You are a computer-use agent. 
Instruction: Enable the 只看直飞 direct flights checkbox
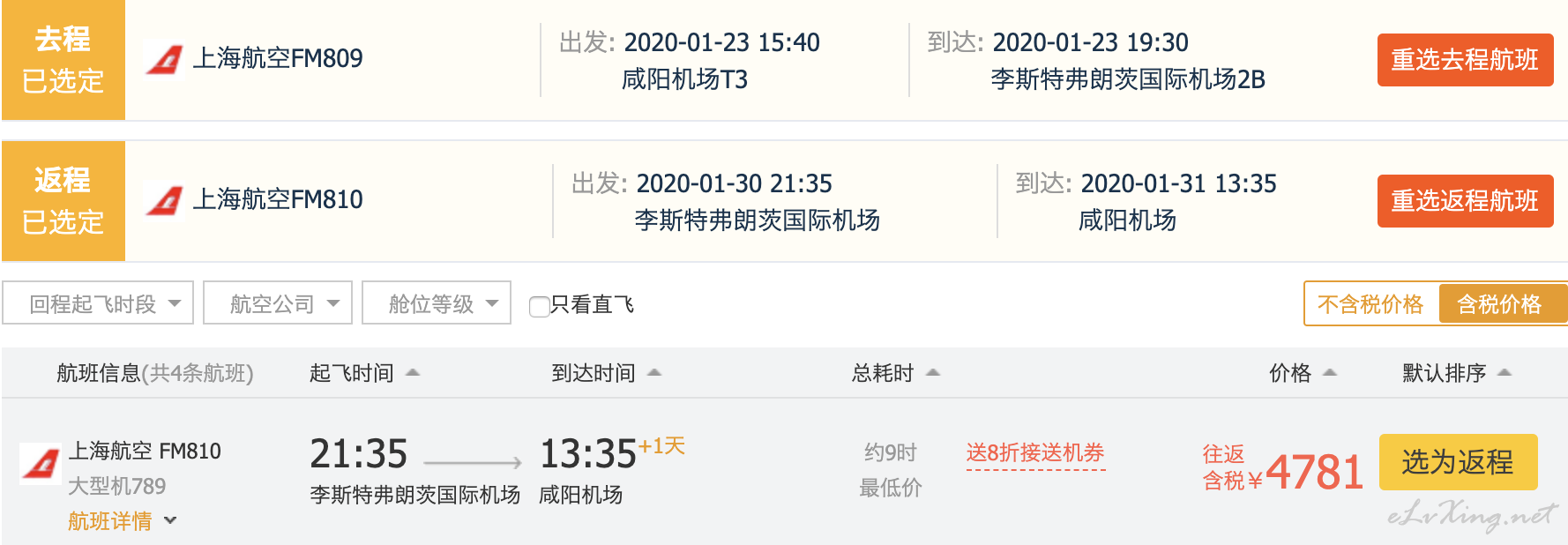539,306
